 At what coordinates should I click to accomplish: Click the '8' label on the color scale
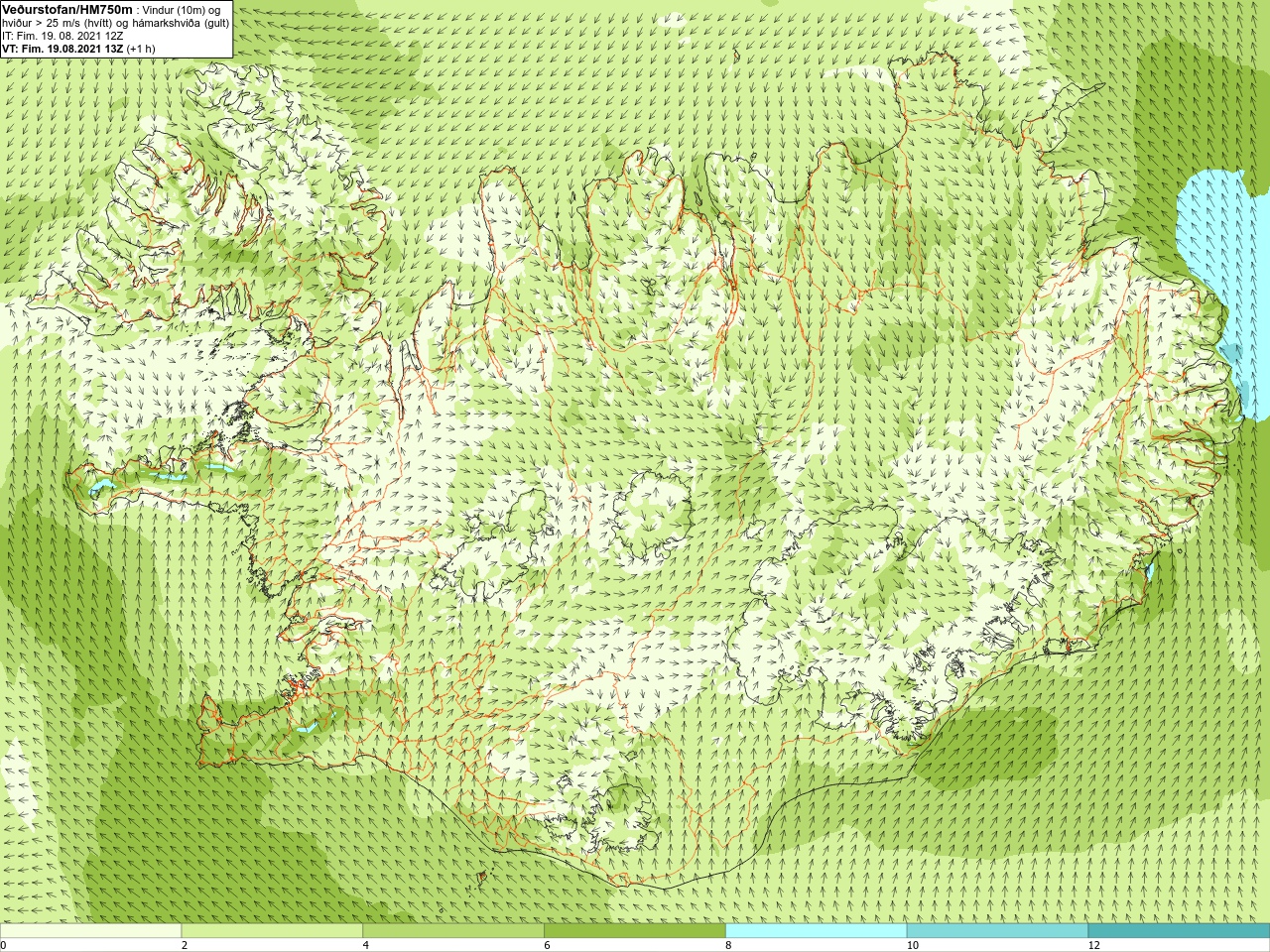click(729, 945)
